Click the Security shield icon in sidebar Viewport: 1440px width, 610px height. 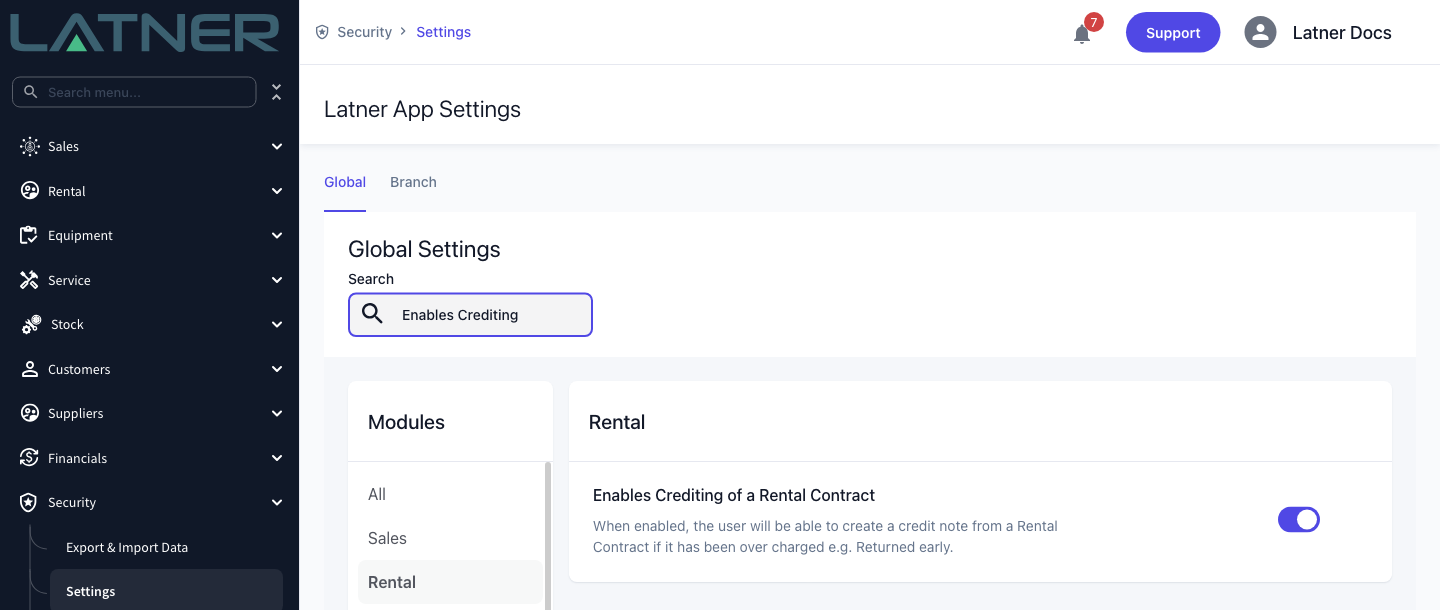pos(30,502)
